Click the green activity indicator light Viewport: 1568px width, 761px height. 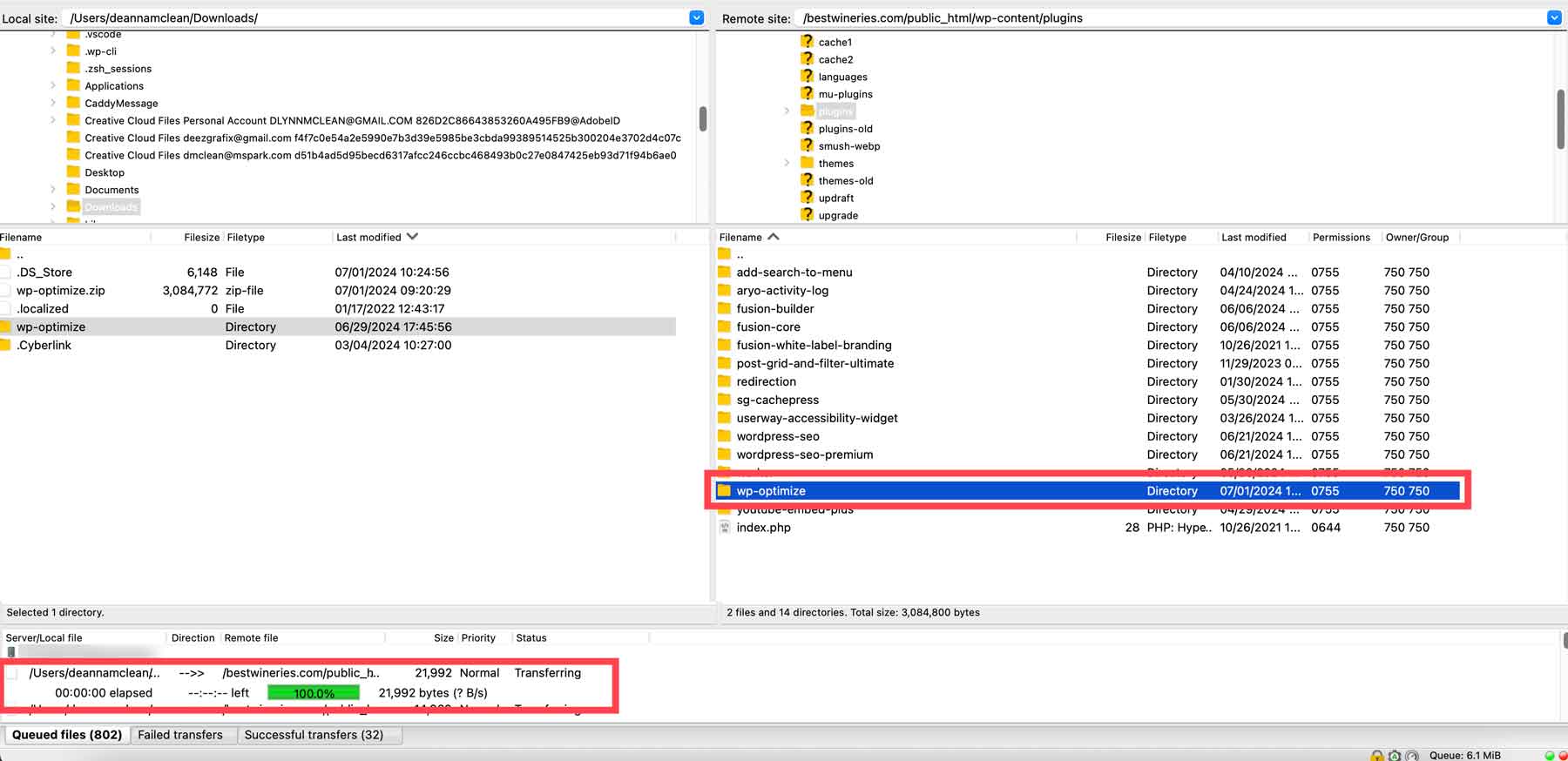[x=1550, y=756]
